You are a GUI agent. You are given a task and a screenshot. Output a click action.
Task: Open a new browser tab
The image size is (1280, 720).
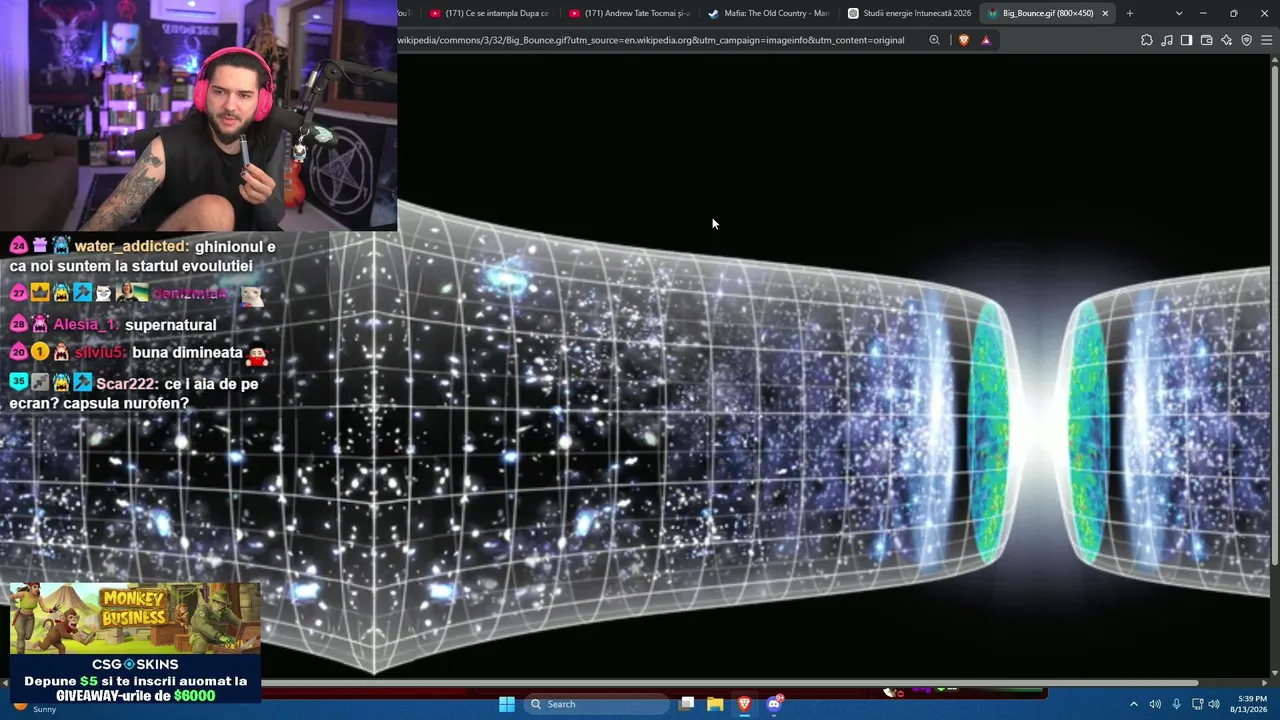(1130, 13)
